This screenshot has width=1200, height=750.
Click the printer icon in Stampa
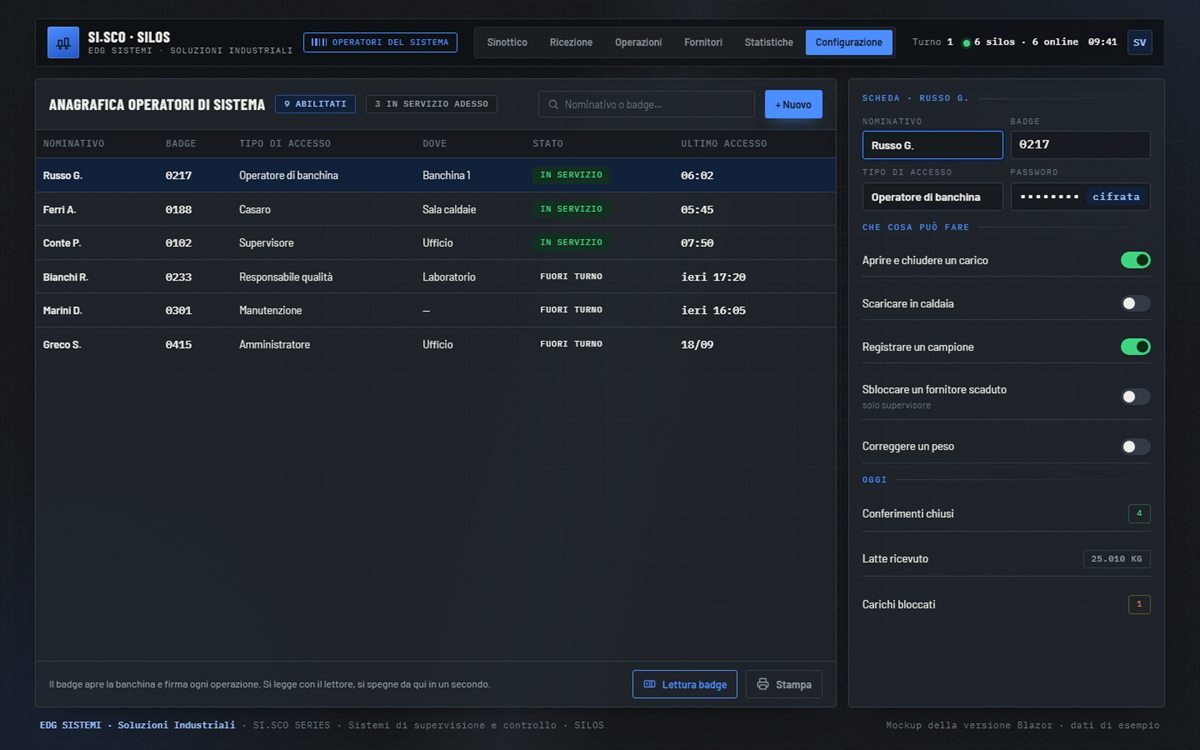[x=763, y=684]
